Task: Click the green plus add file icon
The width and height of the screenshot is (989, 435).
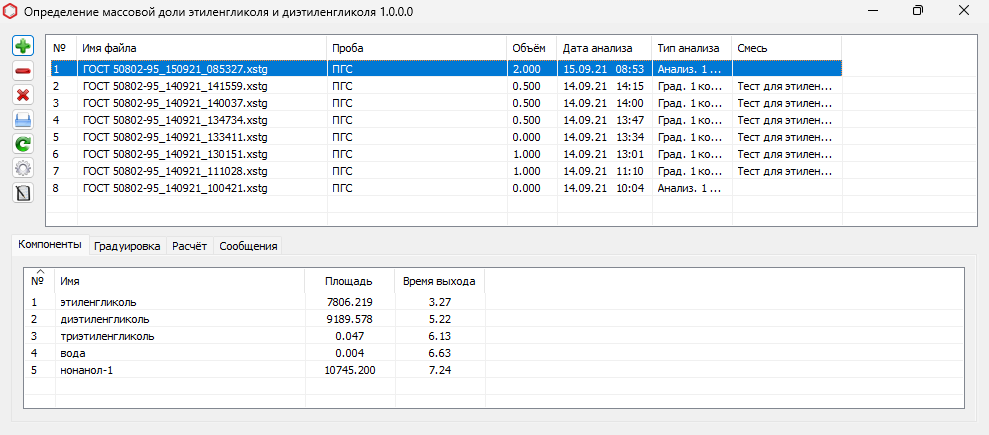Action: coord(23,47)
